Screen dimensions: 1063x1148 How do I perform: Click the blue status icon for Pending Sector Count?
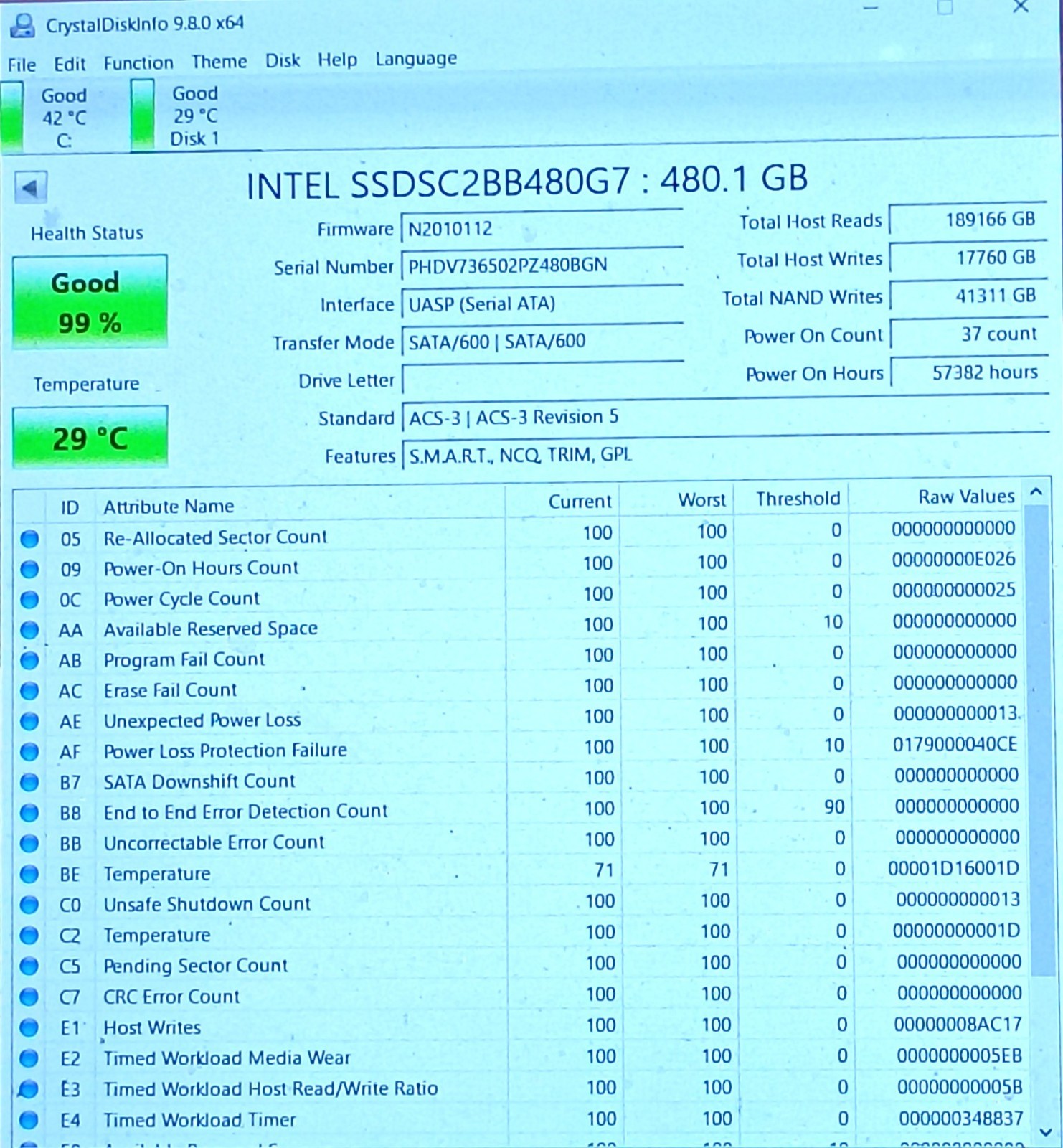(29, 967)
